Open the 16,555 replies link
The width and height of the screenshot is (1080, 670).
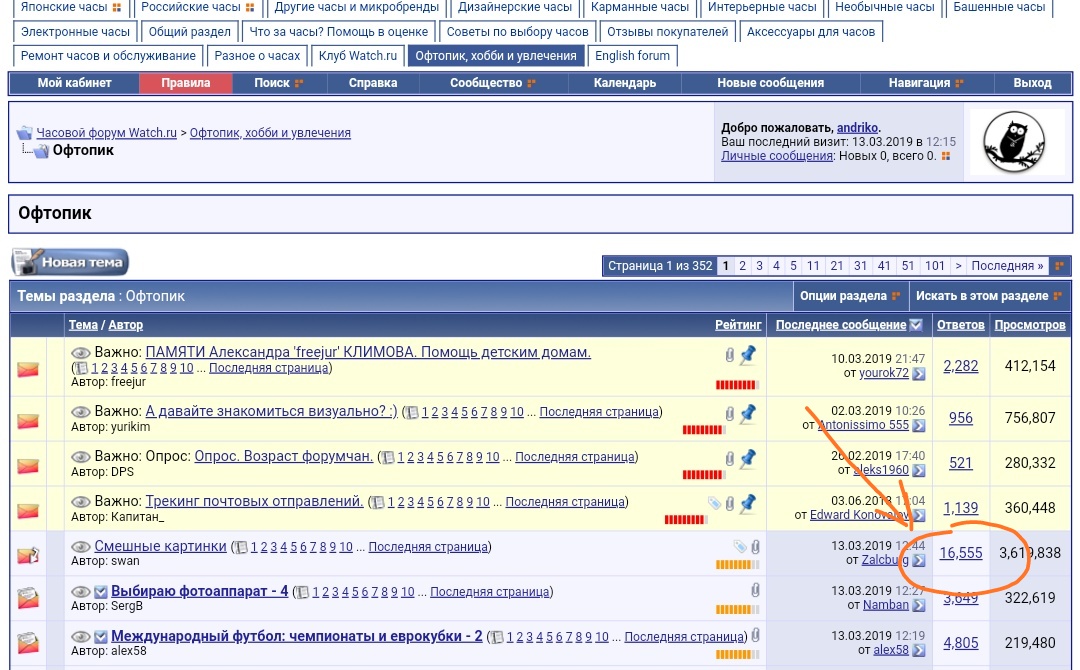(960, 553)
